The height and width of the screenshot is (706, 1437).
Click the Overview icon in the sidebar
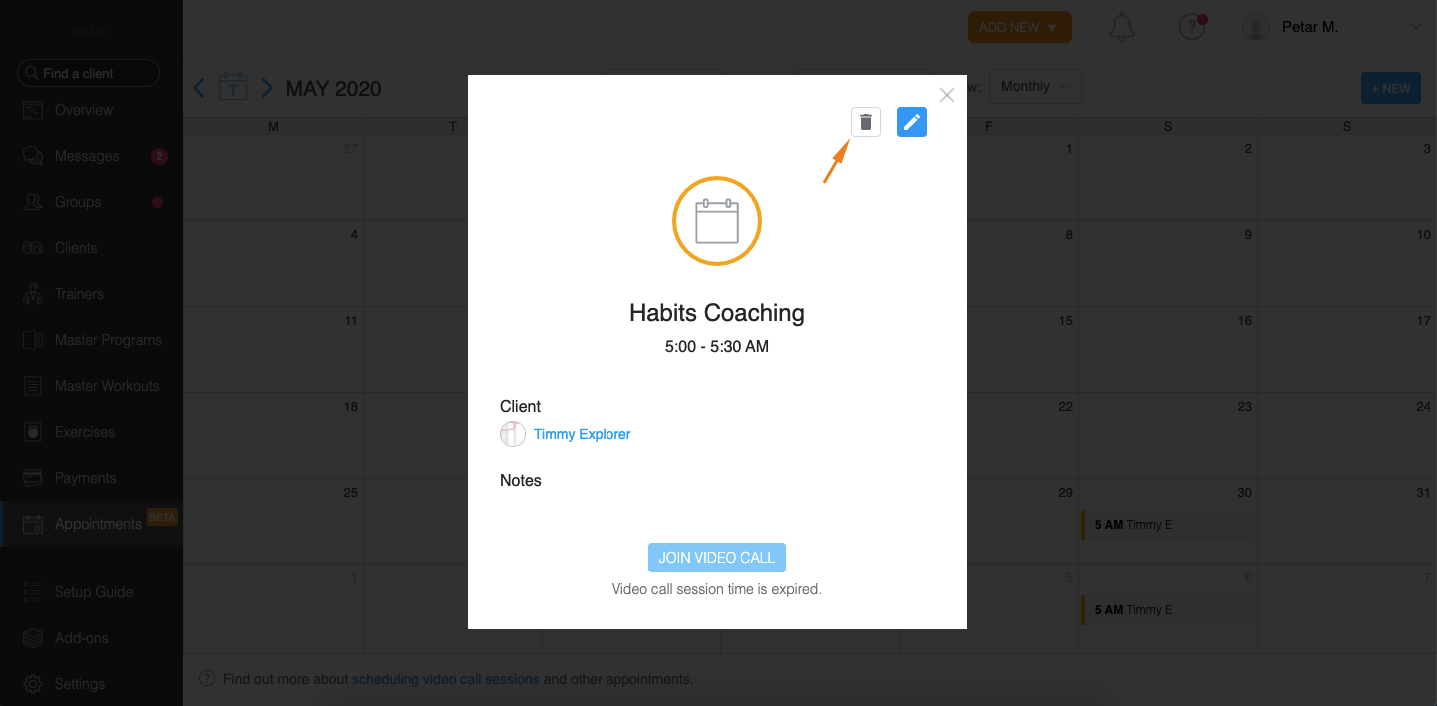coord(33,110)
